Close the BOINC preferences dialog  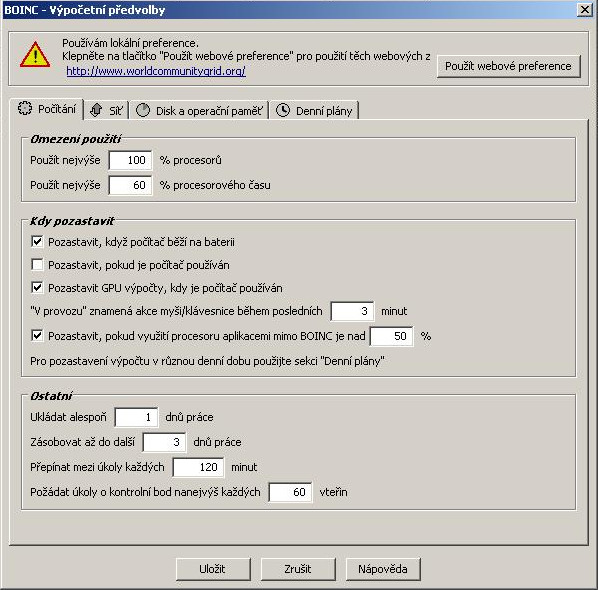tap(585, 10)
